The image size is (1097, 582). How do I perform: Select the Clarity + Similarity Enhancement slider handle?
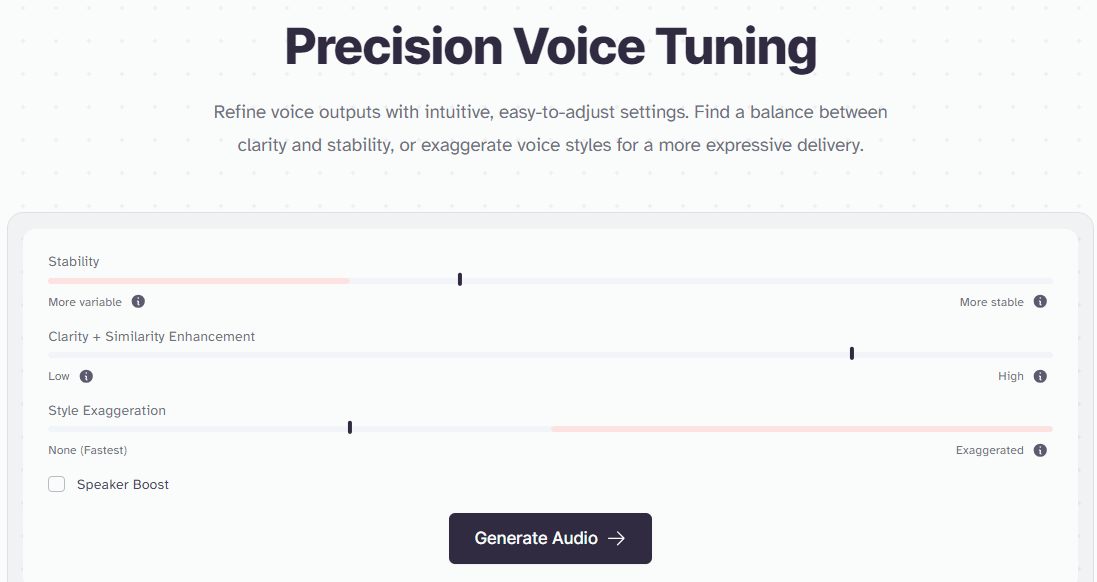(851, 353)
